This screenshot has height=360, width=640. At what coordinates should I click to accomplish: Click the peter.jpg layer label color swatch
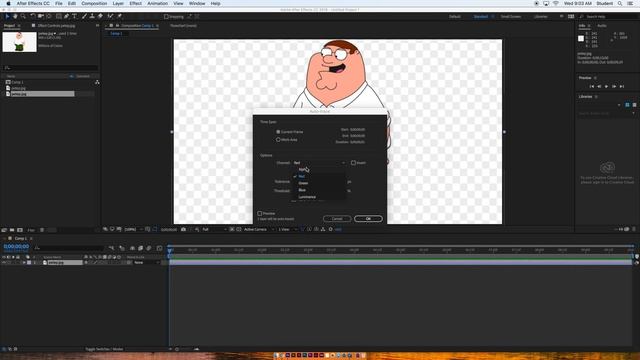point(29,262)
